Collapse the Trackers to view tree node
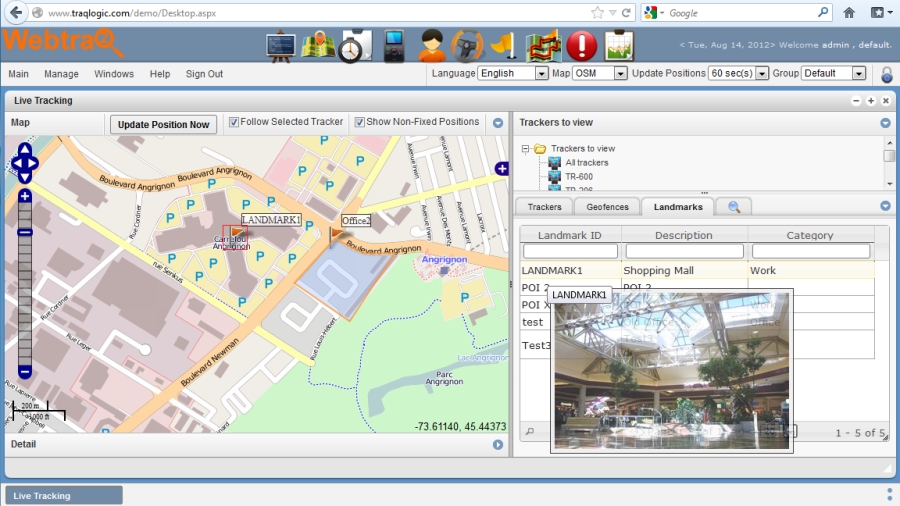900x506 pixels. (525, 149)
